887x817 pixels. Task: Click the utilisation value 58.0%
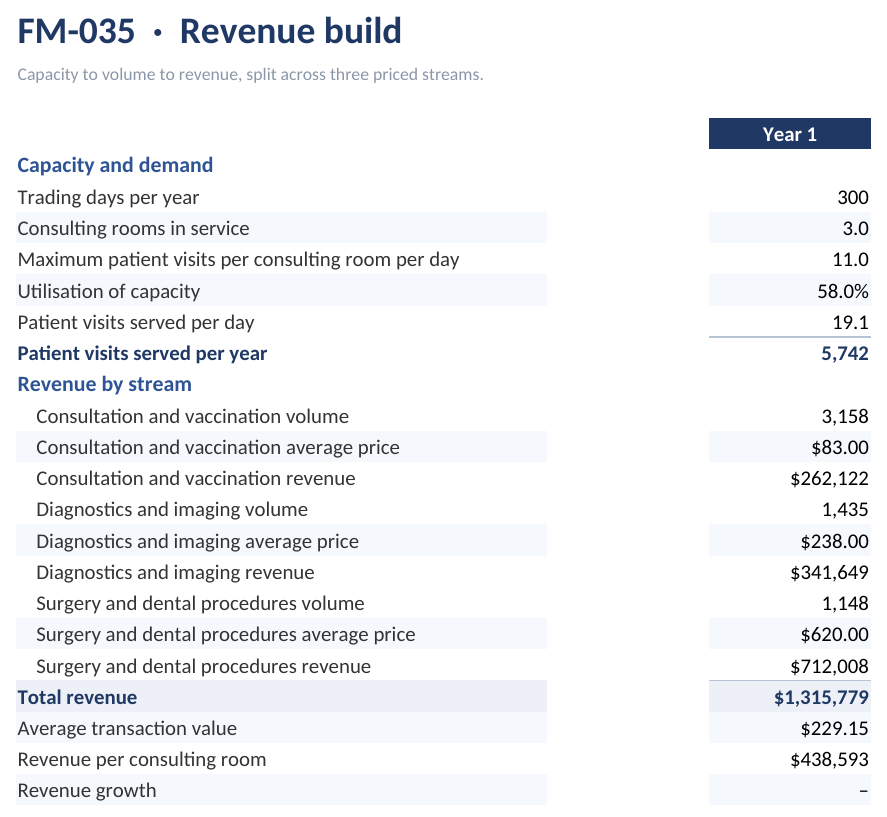point(843,291)
